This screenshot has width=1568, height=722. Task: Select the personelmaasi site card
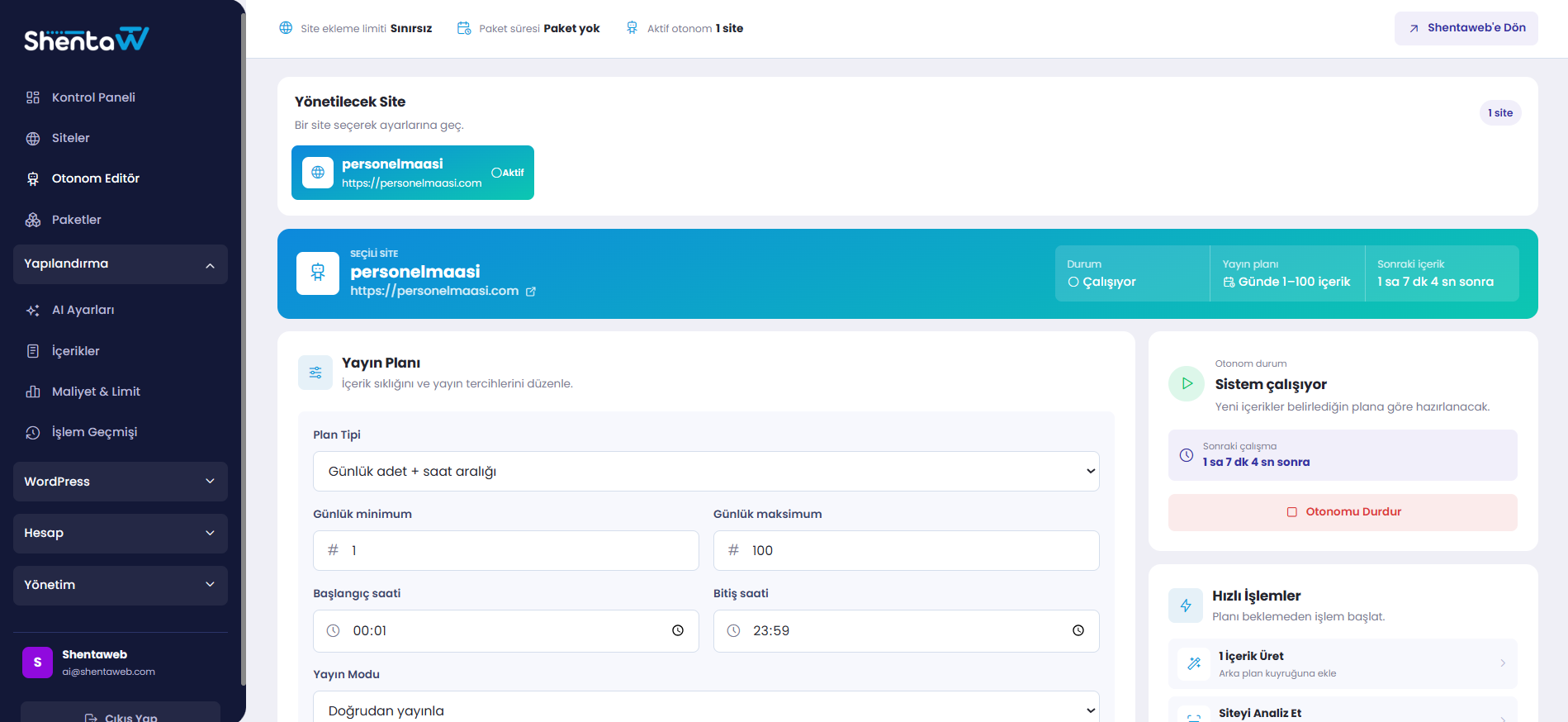(x=413, y=173)
